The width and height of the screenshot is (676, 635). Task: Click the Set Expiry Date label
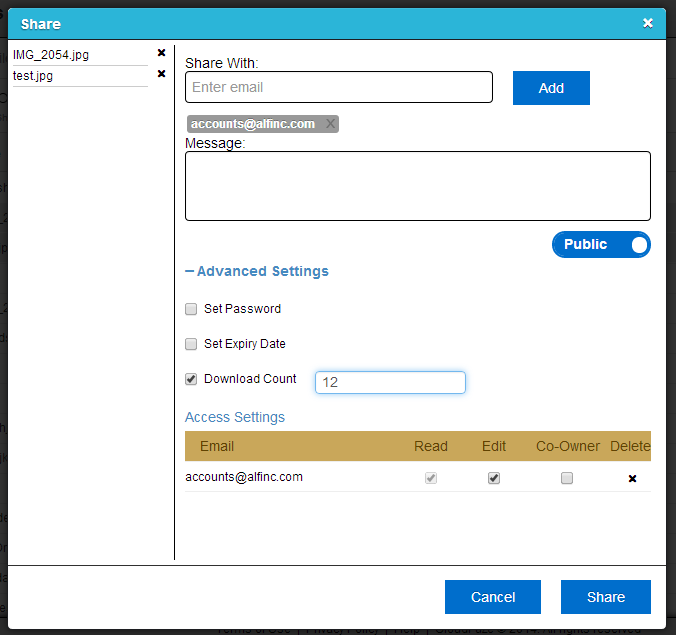coord(244,344)
